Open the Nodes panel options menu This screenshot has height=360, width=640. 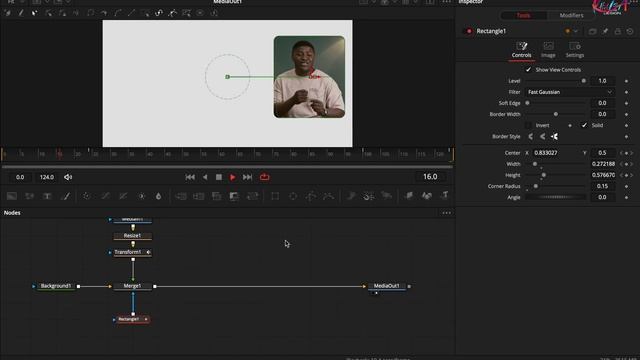[x=447, y=213]
